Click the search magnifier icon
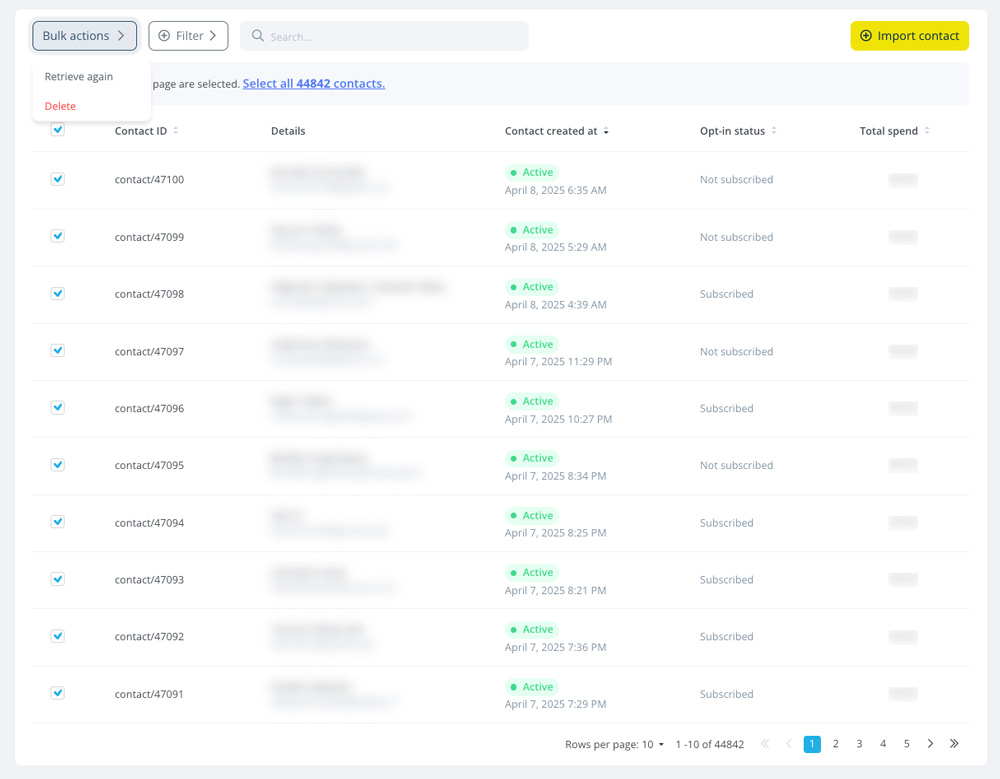 tap(258, 36)
